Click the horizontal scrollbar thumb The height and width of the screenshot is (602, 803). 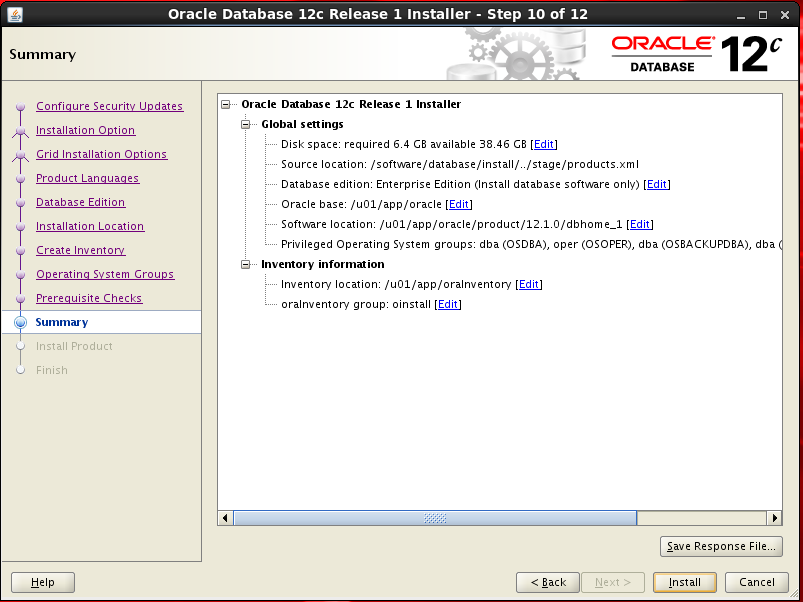435,518
